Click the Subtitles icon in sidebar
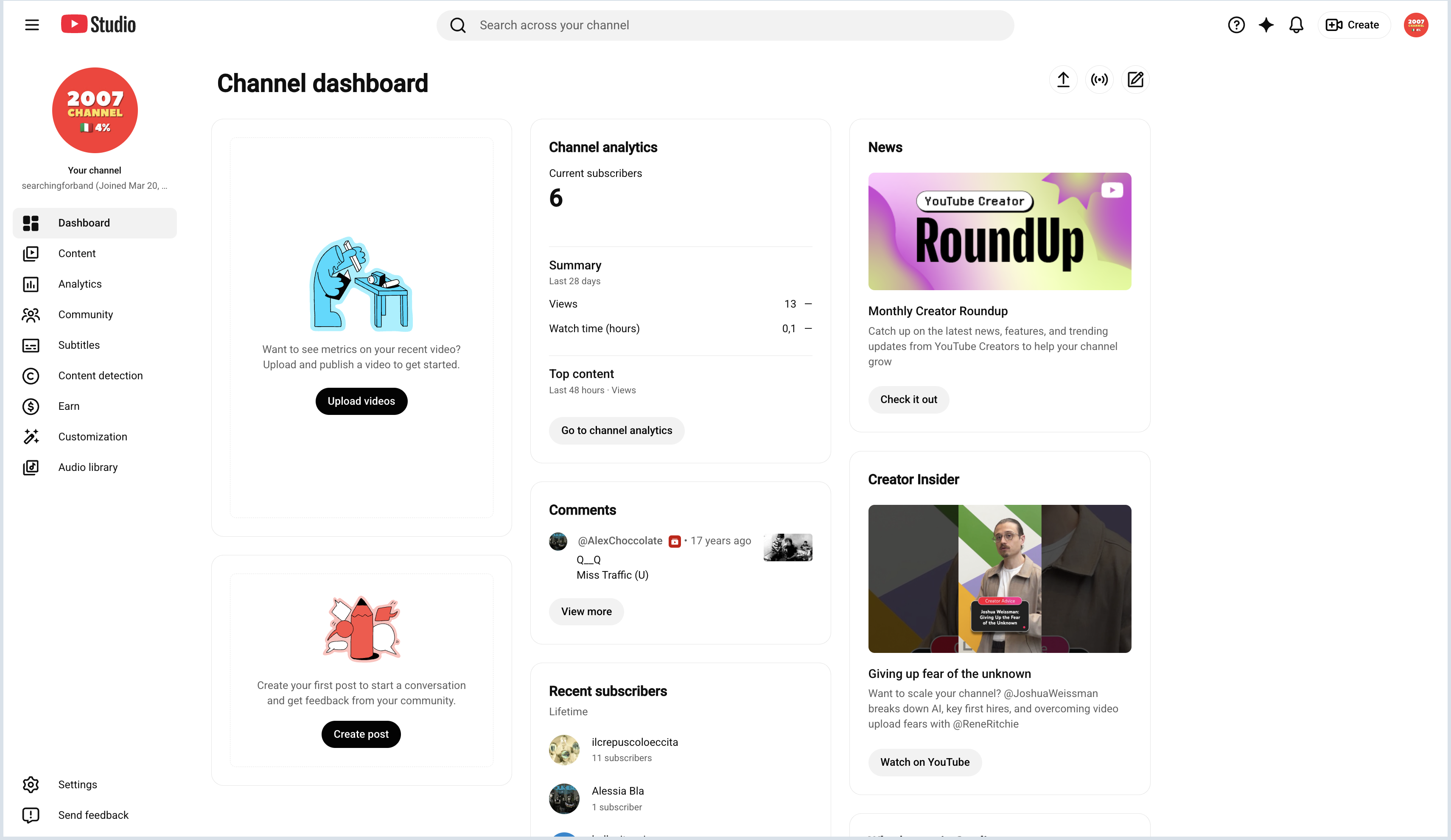The width and height of the screenshot is (1451, 840). [x=31, y=345]
